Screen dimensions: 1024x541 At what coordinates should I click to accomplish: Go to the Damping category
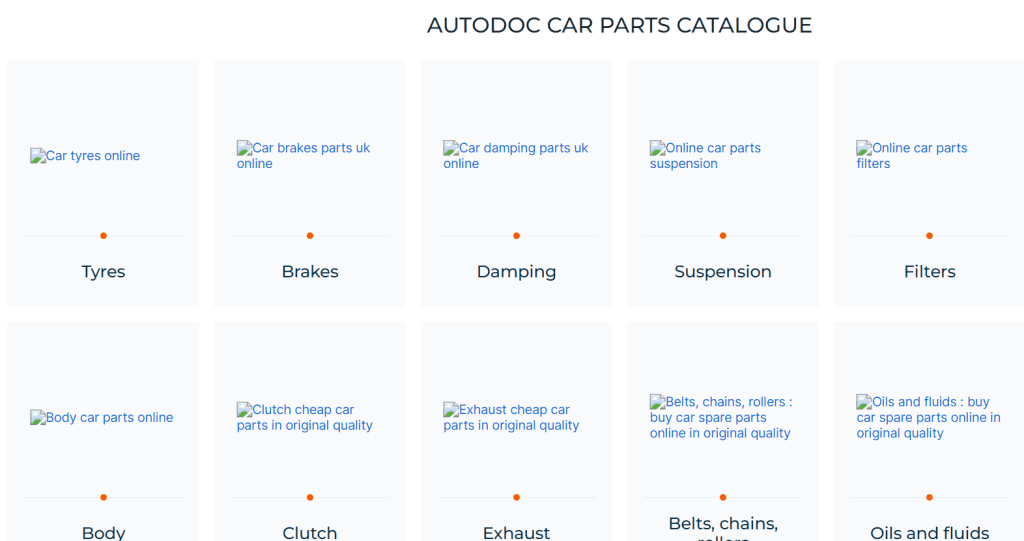[x=516, y=272]
